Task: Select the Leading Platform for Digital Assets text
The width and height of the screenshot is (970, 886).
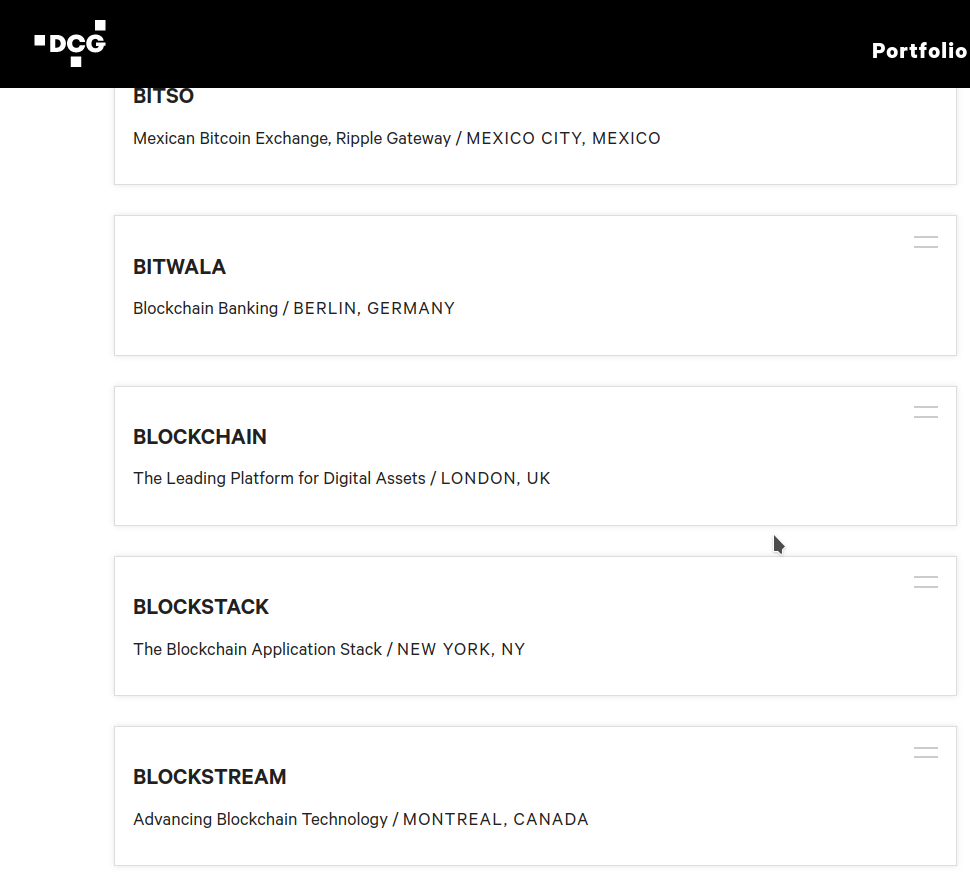Action: (x=280, y=478)
